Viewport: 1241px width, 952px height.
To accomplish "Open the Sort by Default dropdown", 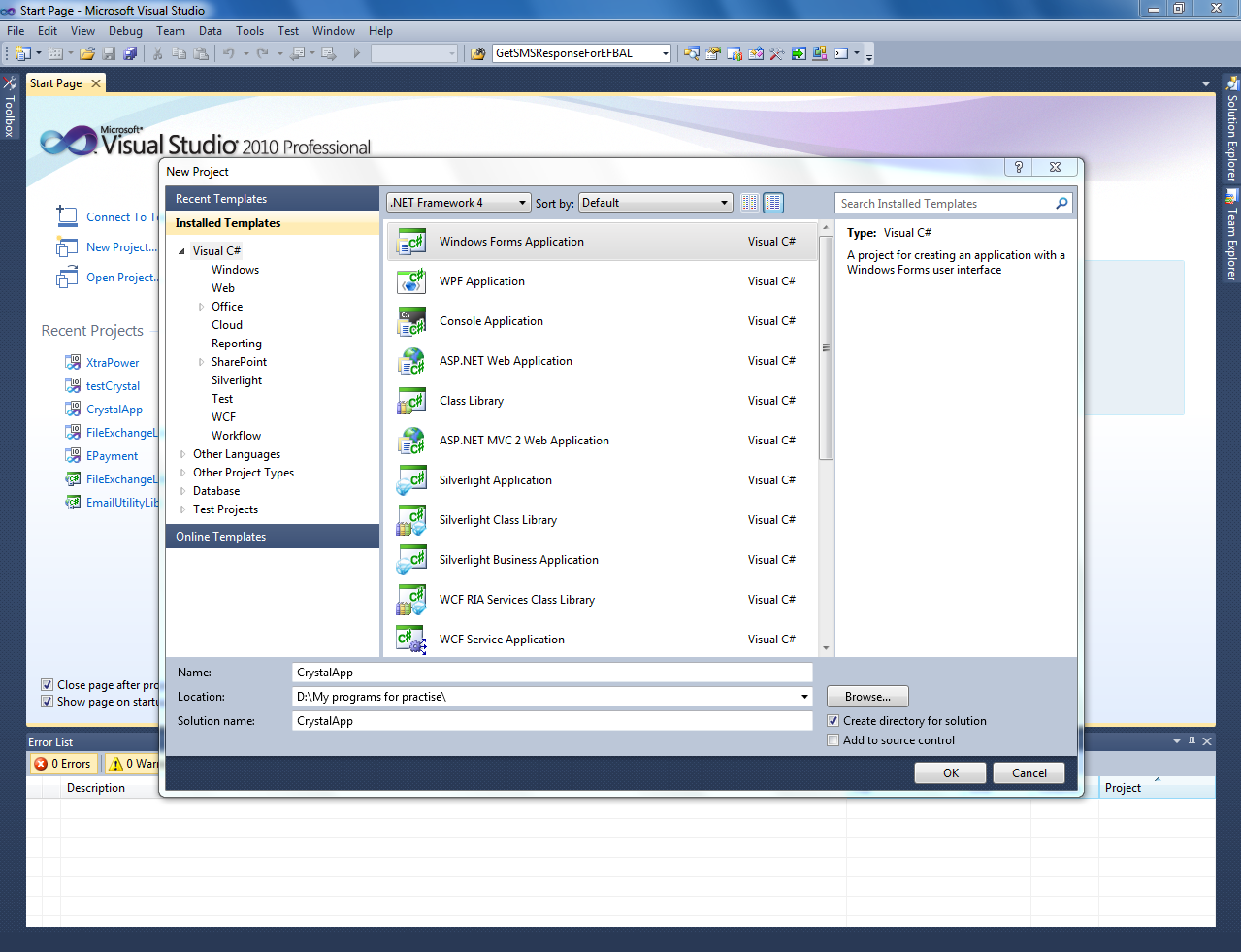I will [x=655, y=203].
